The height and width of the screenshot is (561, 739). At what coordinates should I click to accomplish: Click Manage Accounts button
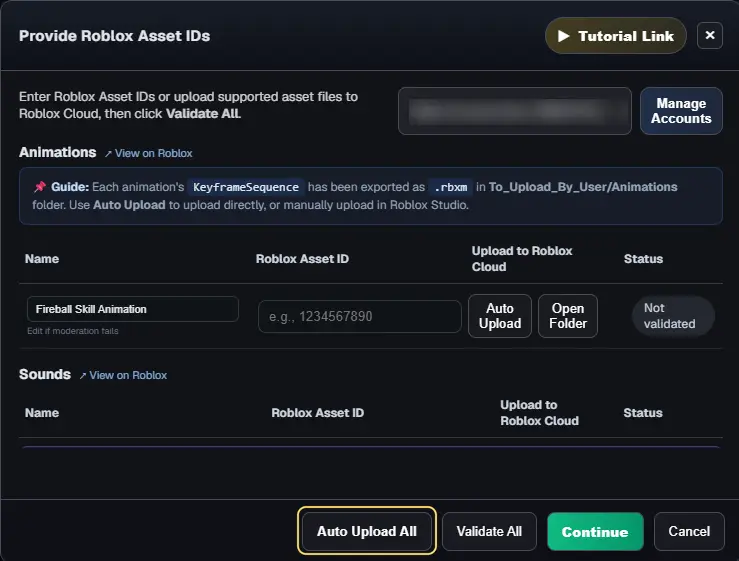(681, 111)
